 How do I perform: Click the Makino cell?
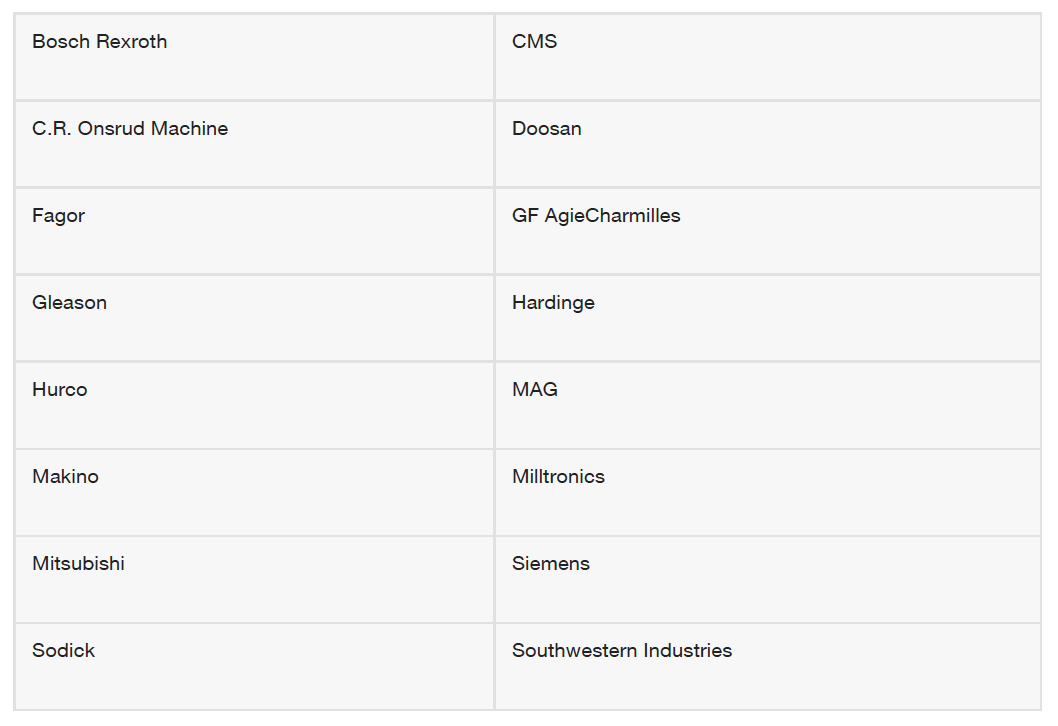(x=254, y=493)
